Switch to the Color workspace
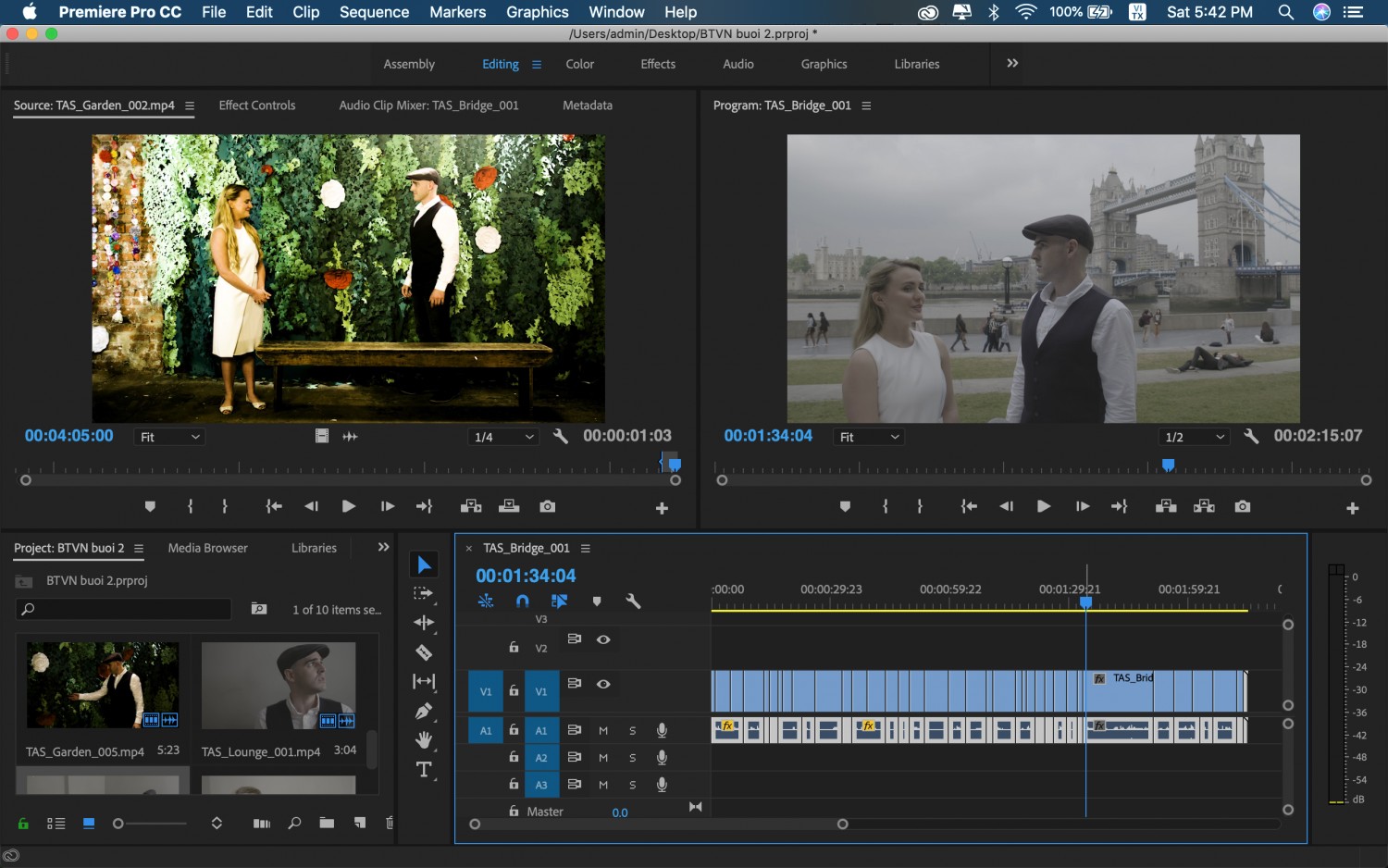 (580, 64)
